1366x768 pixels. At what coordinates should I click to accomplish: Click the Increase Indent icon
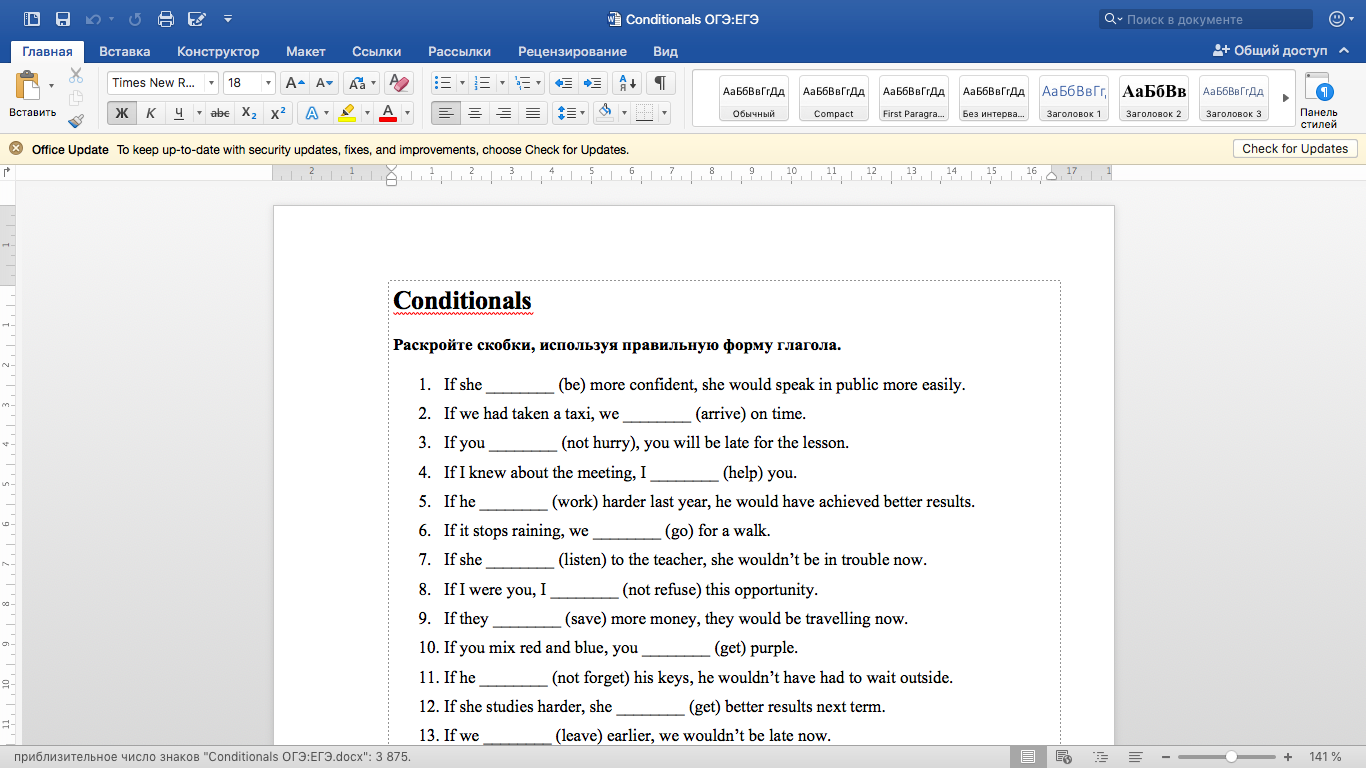click(593, 83)
